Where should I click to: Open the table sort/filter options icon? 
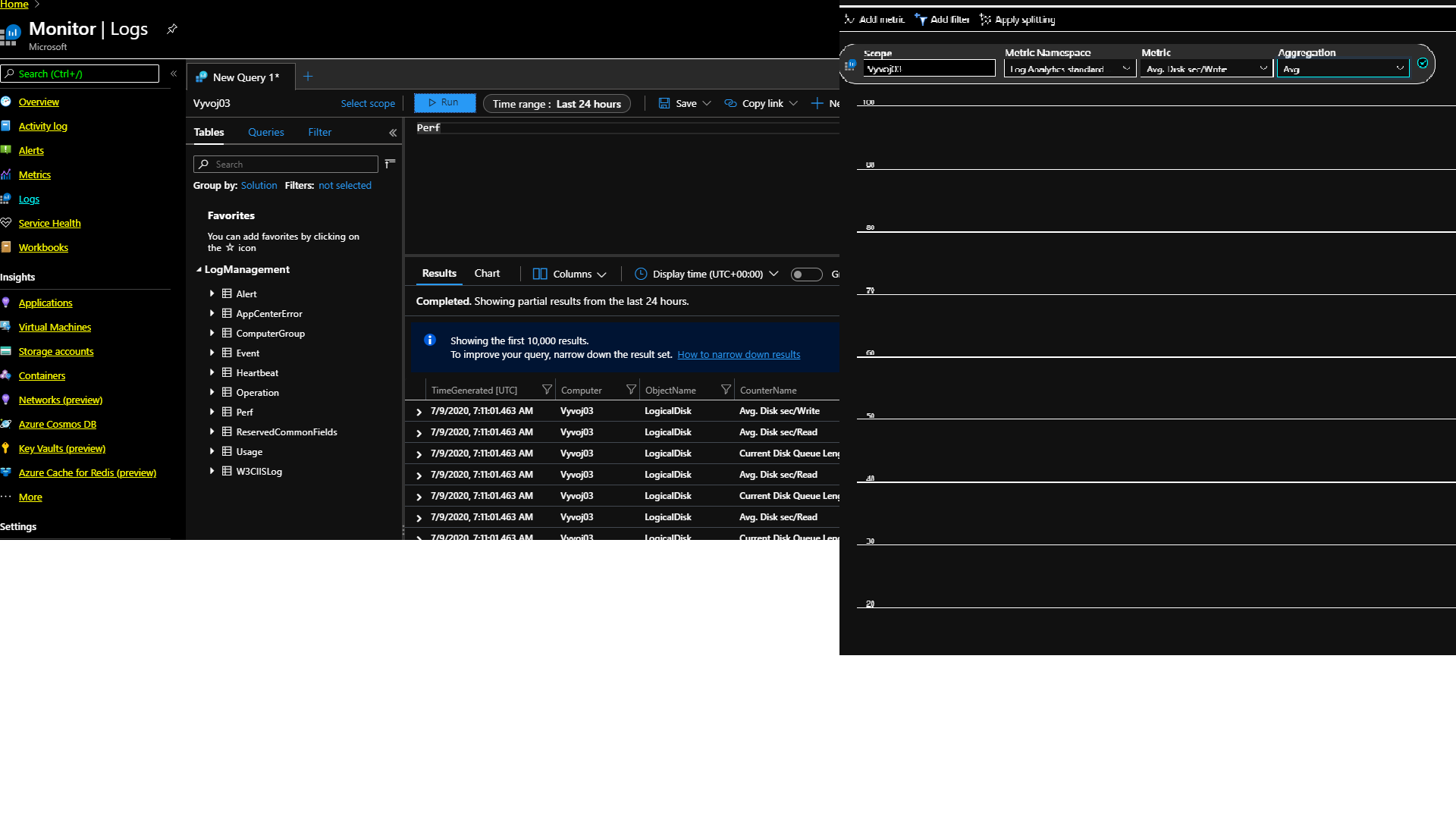tap(391, 164)
